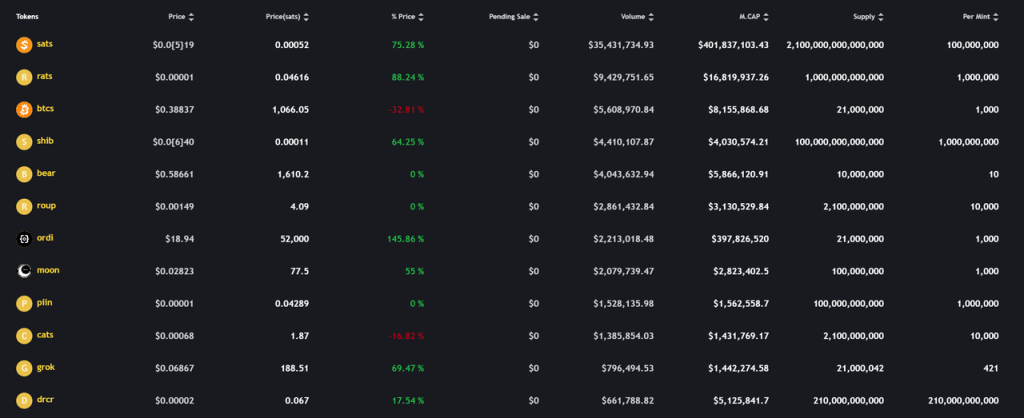Open the roup token name link
The image size is (1024, 418).
[x=46, y=205]
